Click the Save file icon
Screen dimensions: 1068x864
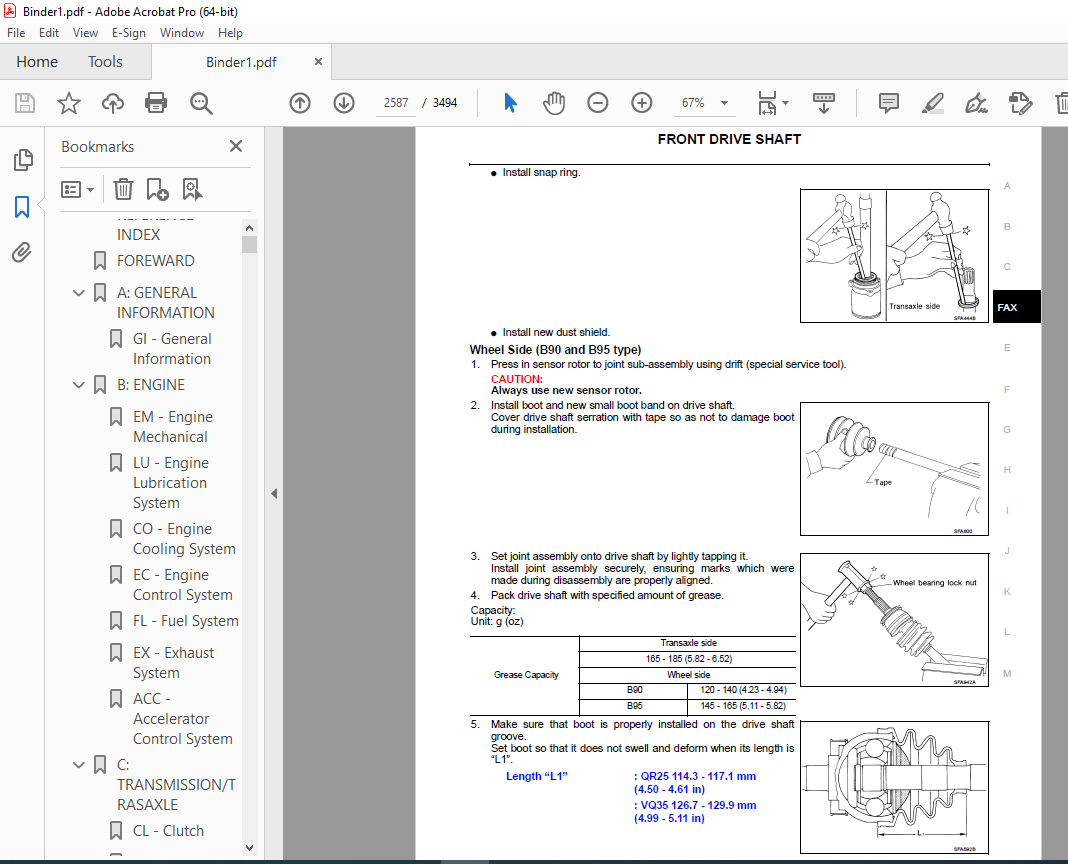[25, 103]
